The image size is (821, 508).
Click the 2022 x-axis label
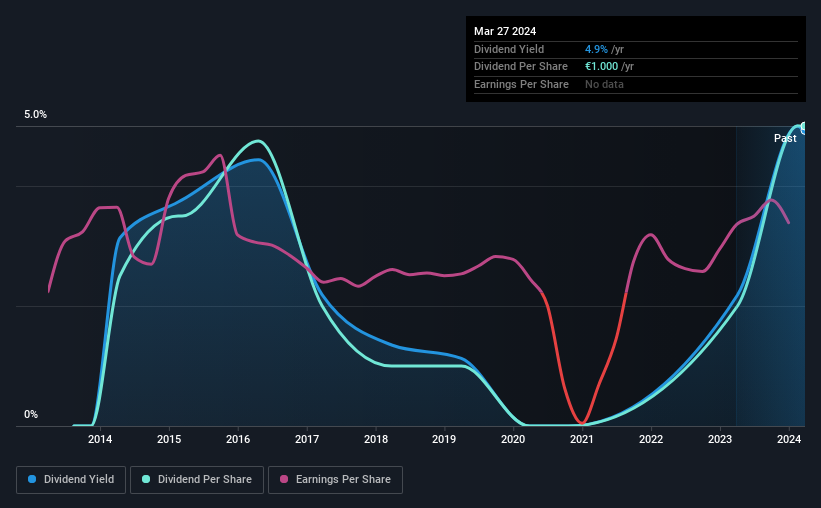[651, 439]
